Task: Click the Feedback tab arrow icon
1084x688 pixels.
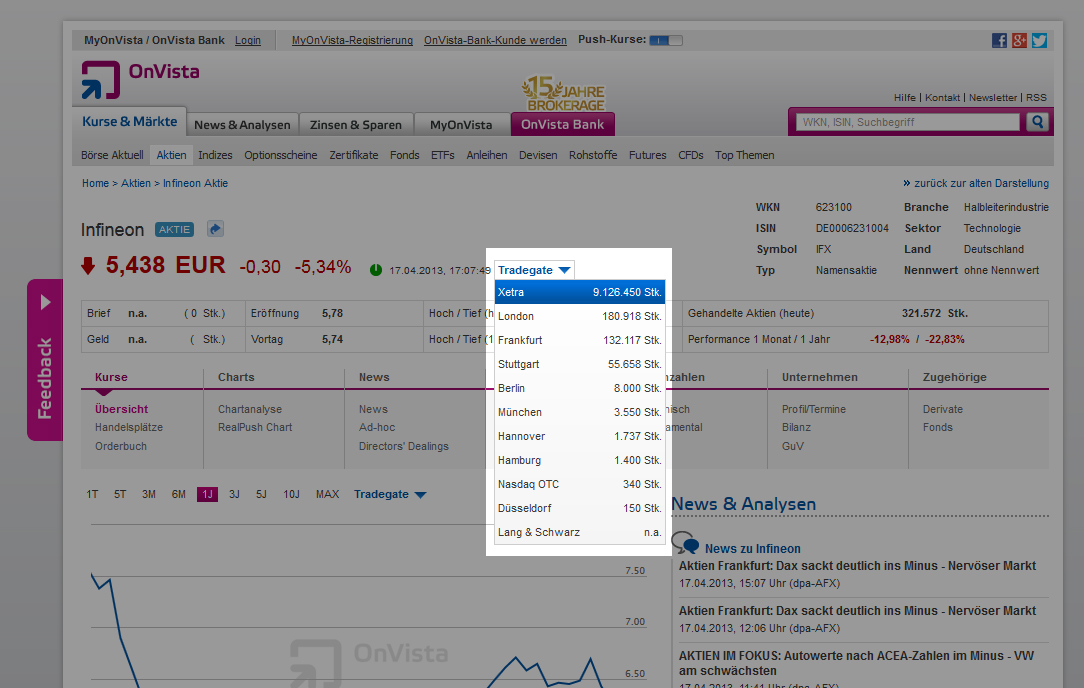Action: pyautogui.click(x=45, y=302)
